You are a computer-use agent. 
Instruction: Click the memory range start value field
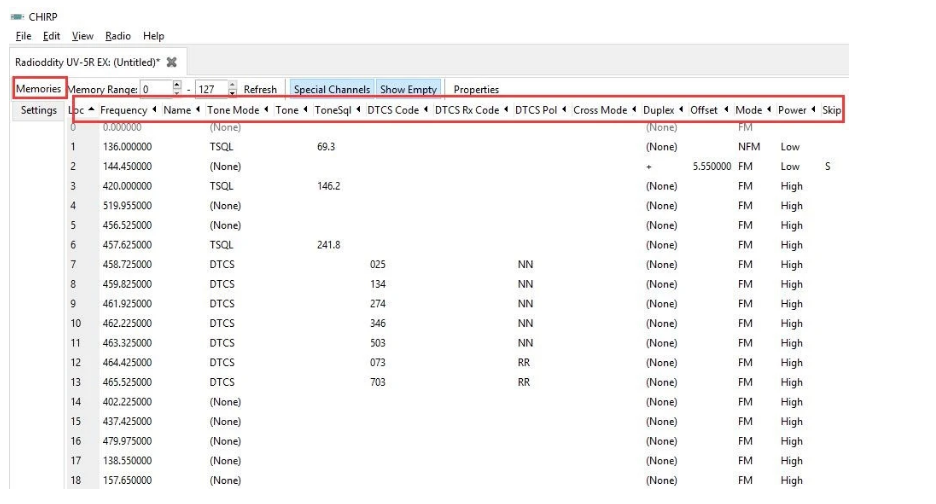click(156, 89)
